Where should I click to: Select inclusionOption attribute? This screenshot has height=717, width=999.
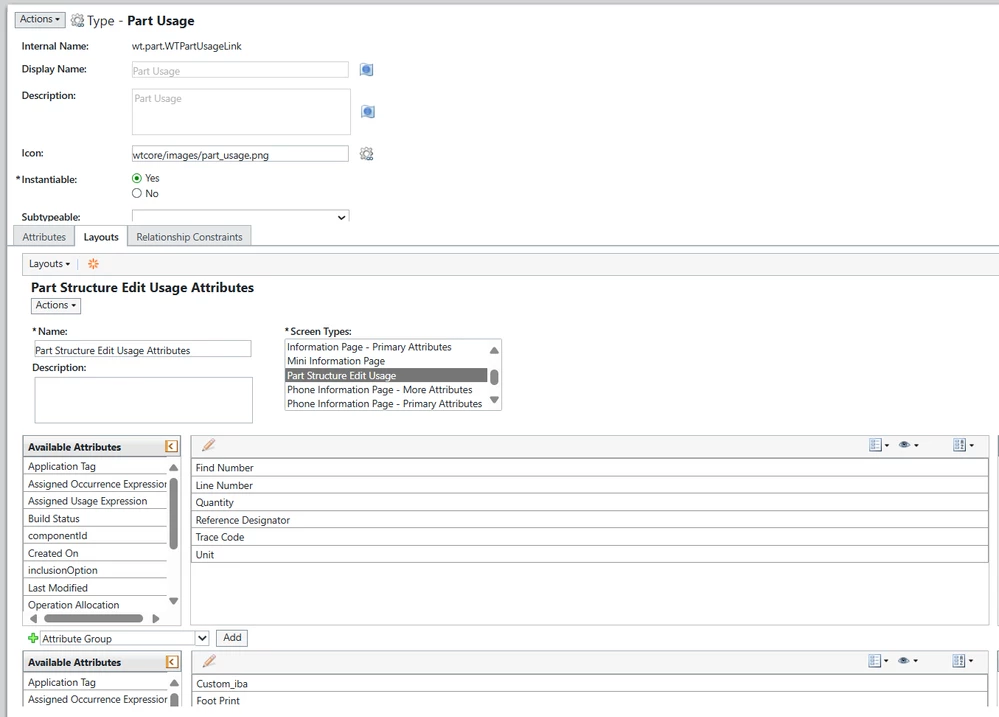click(x=96, y=570)
